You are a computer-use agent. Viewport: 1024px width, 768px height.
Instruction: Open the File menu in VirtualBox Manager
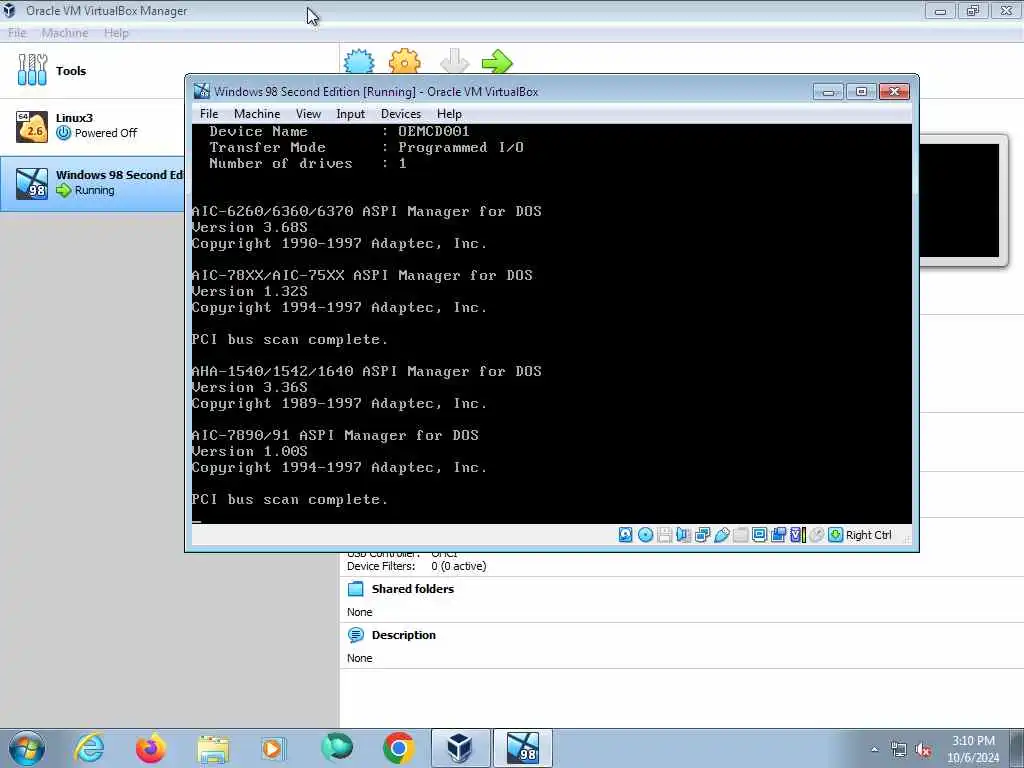[17, 33]
